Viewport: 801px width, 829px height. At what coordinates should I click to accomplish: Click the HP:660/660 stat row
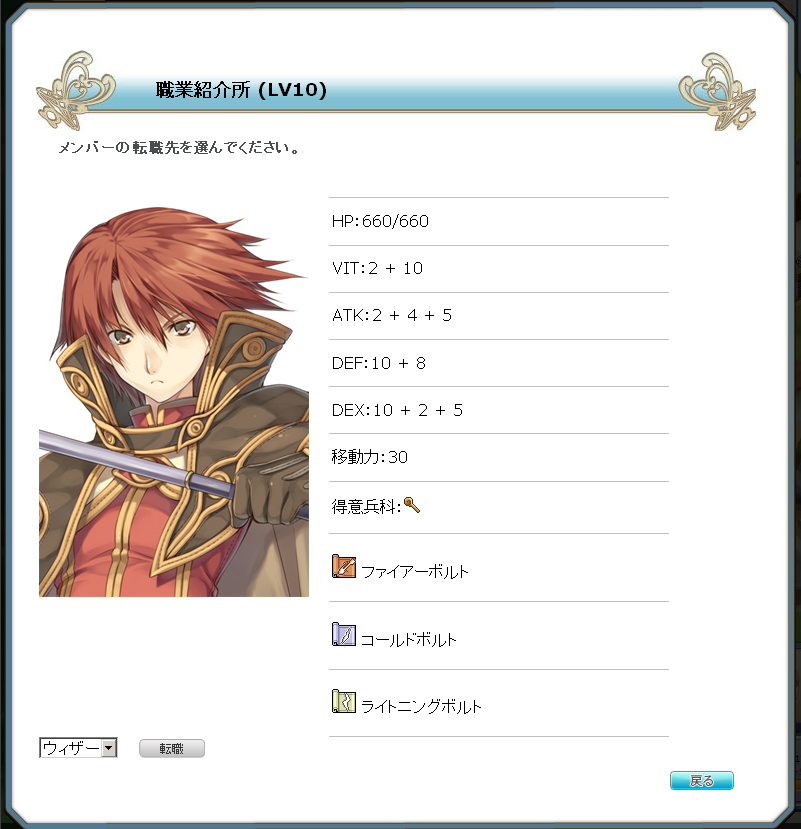(x=499, y=222)
